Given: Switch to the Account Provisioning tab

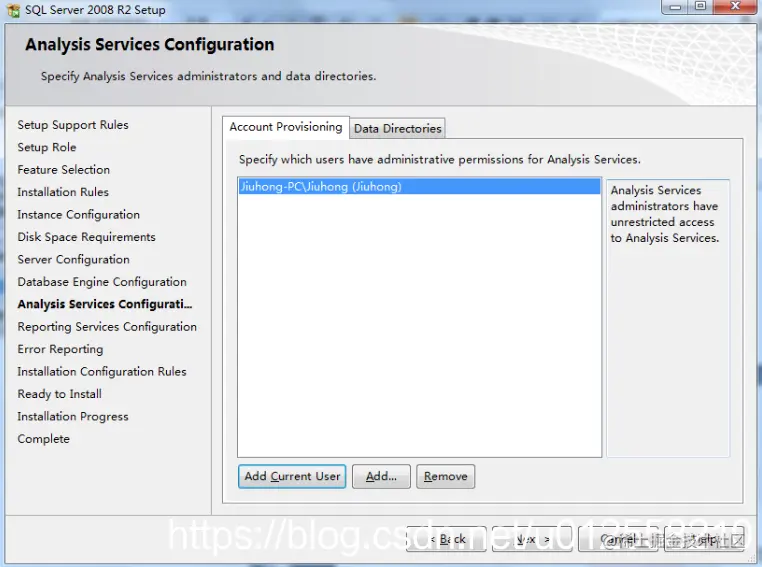Looking at the screenshot, I should [286, 127].
